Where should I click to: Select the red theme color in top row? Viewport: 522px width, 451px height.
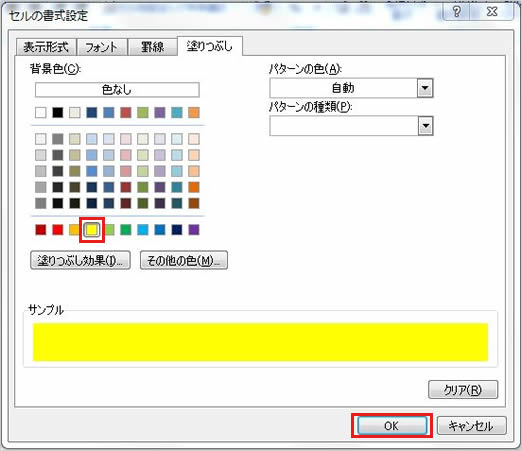126,113
